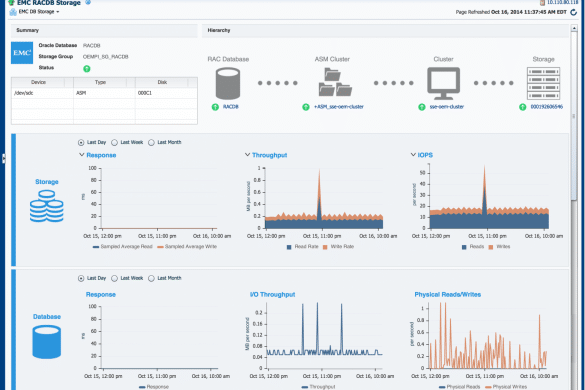Viewport: 585px width, 390px height.
Task: Select Last Month in Storage section
Action: [151, 143]
